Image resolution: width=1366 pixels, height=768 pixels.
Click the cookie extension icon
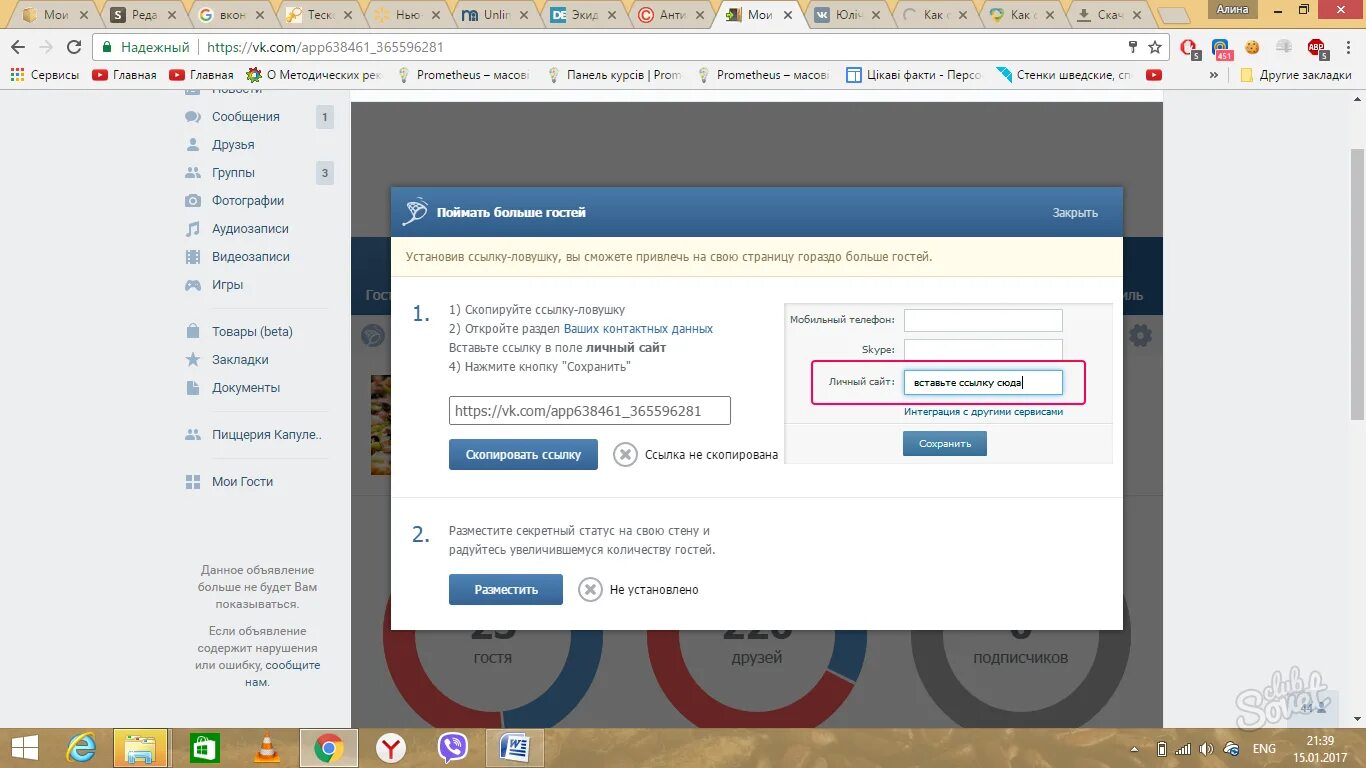[x=1252, y=47]
